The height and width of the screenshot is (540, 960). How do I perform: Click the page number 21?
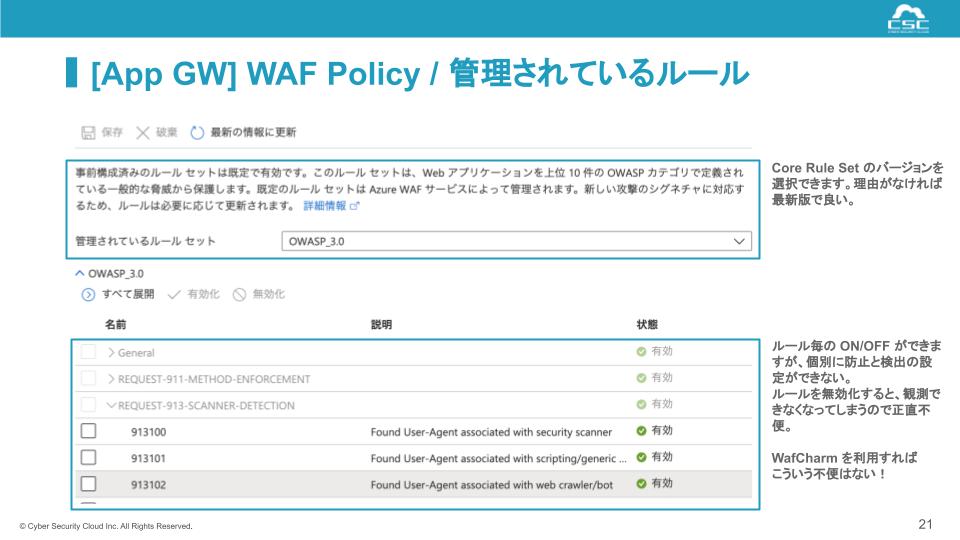point(925,524)
